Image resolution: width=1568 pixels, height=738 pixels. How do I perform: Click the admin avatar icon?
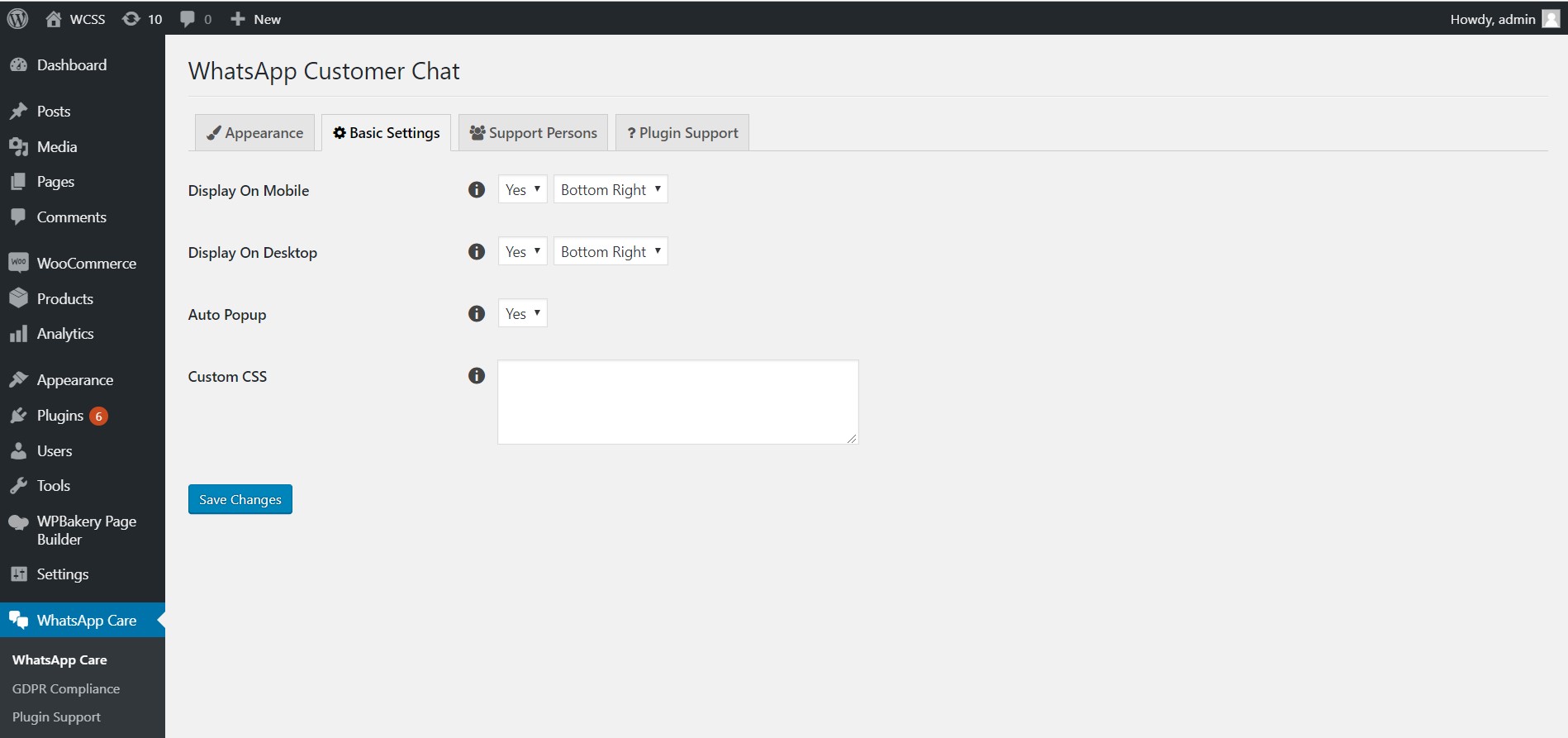[x=1551, y=19]
